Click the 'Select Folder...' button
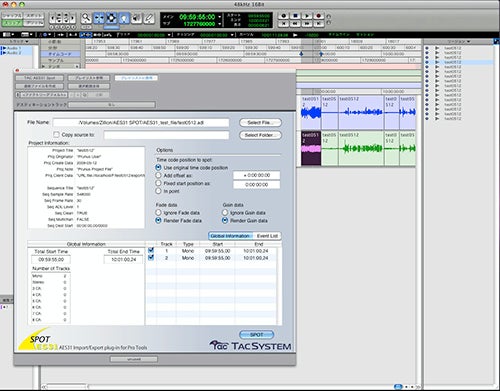This screenshot has height=391, width=500. [260, 135]
